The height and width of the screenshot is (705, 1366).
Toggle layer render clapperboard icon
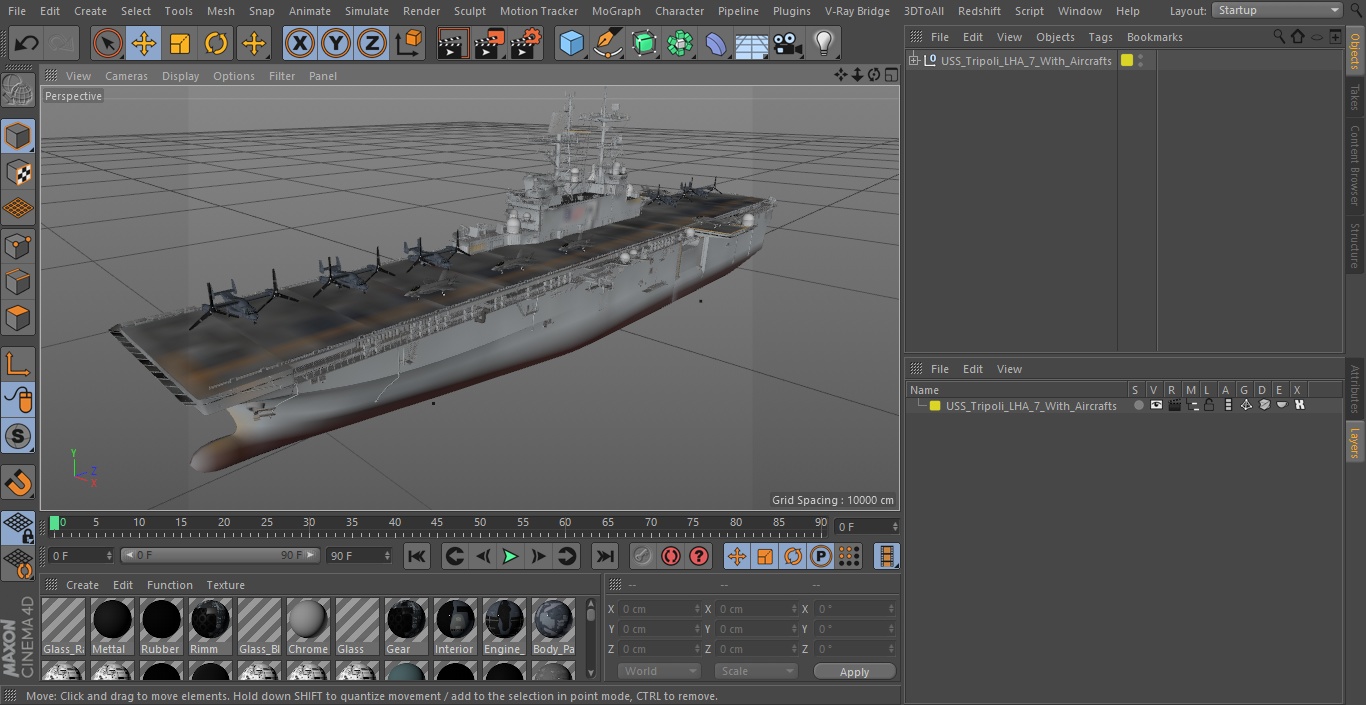pyautogui.click(x=1174, y=406)
